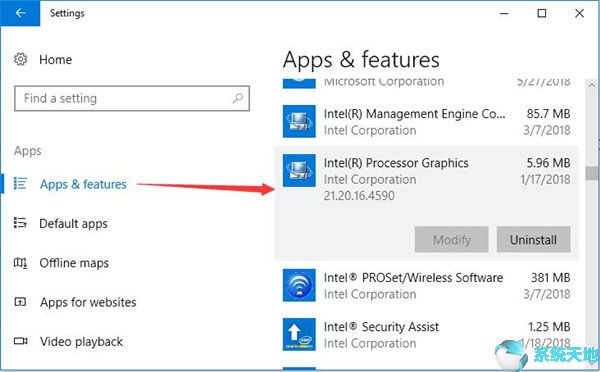Select Intel PROSet/Wireless Software entry
The width and height of the screenshot is (600, 372).
[427, 286]
